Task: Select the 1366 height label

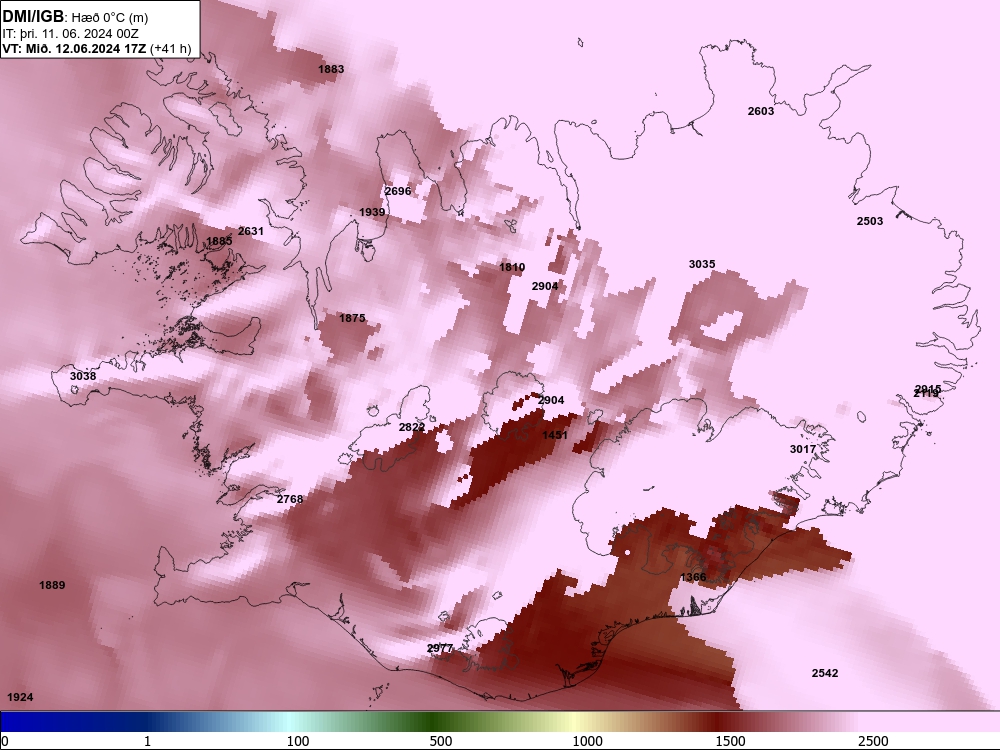Action: tap(693, 577)
